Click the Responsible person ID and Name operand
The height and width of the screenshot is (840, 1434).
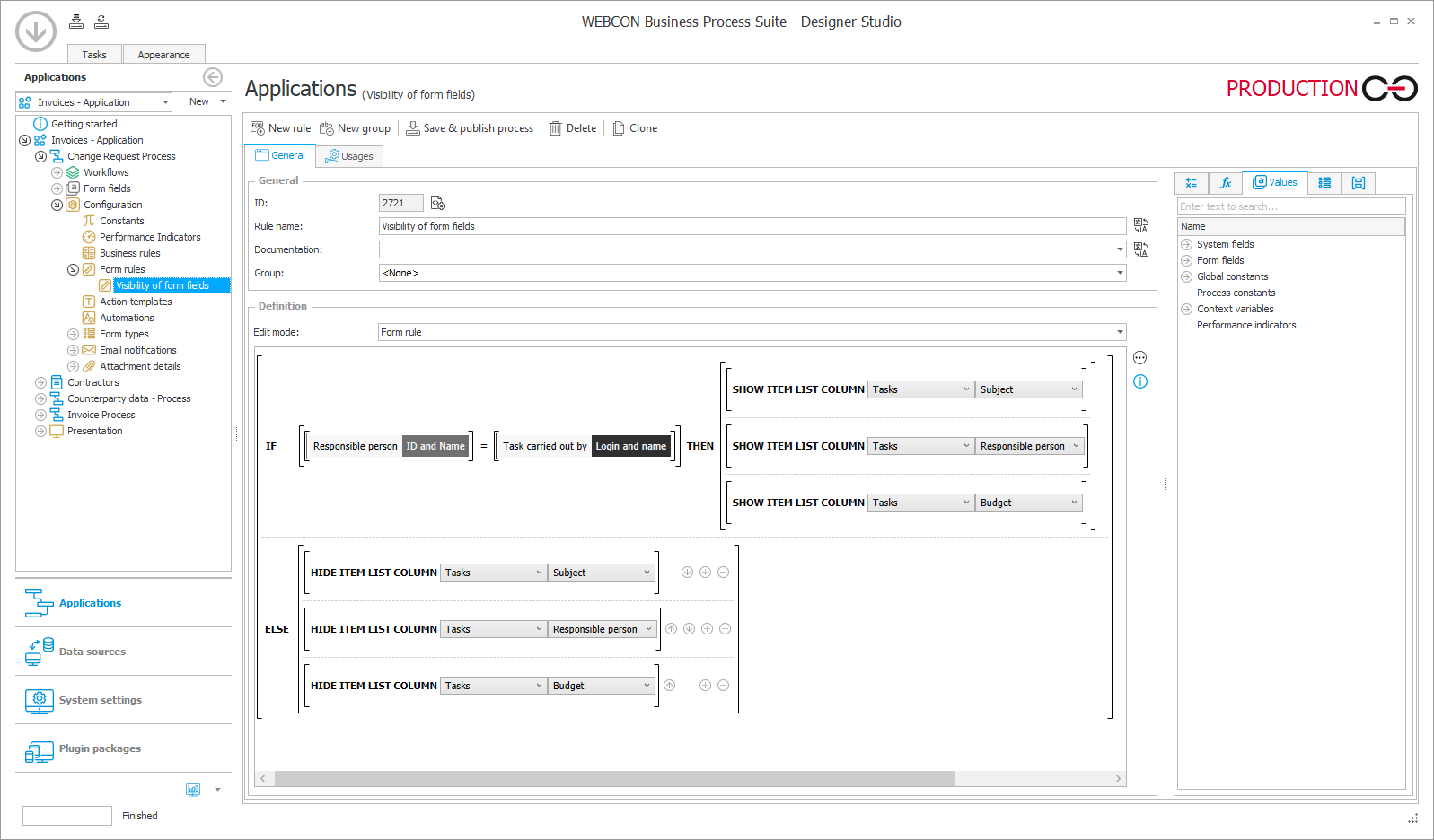(389, 446)
